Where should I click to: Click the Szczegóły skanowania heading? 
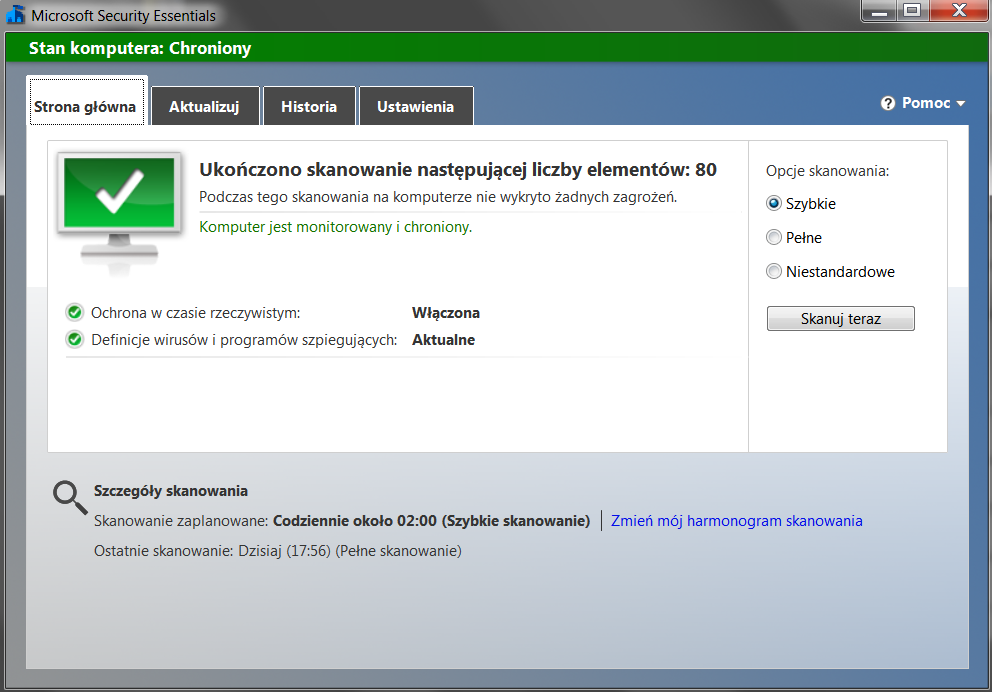tap(171, 491)
